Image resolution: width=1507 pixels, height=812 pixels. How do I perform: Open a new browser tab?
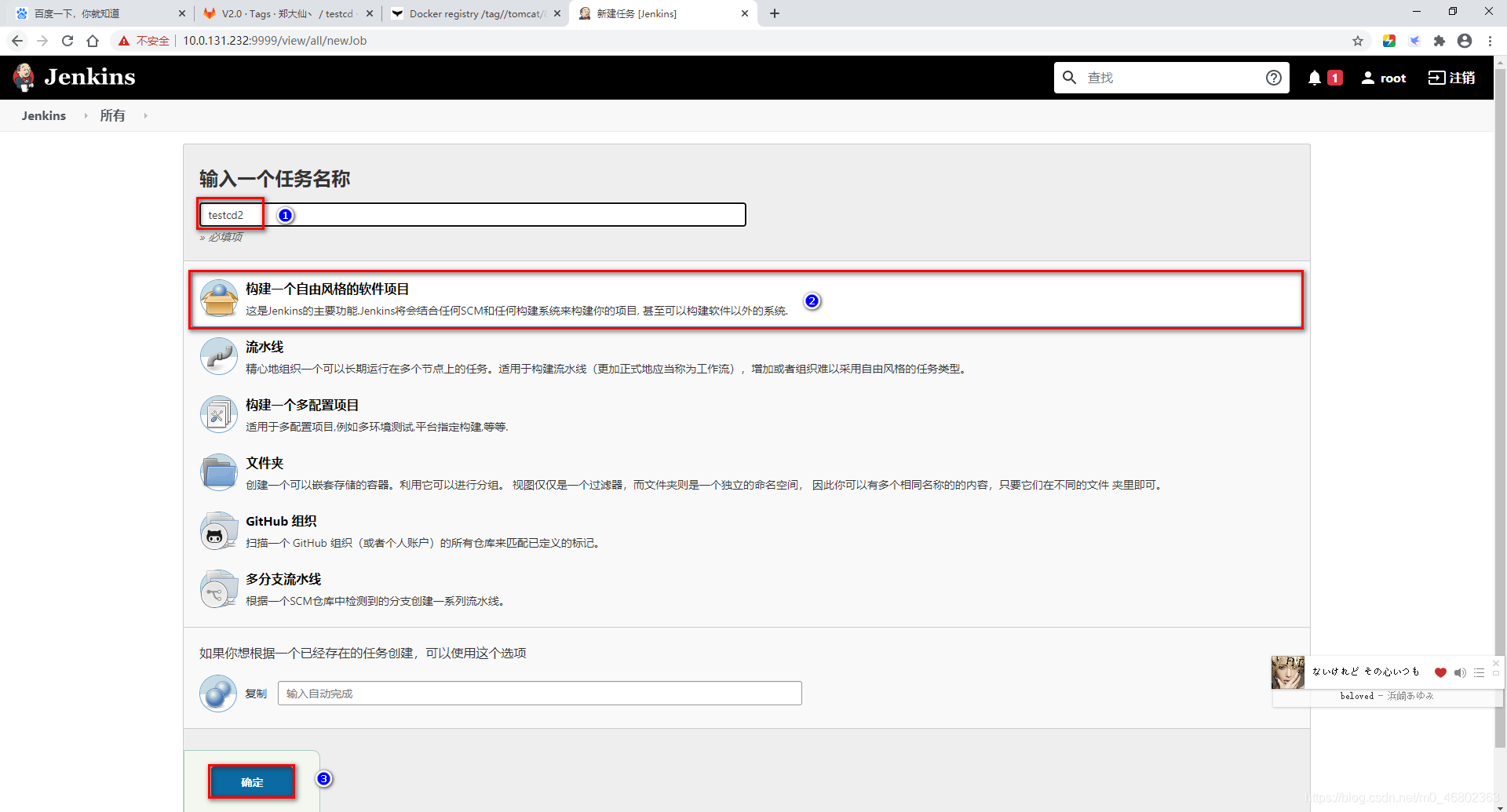(775, 13)
